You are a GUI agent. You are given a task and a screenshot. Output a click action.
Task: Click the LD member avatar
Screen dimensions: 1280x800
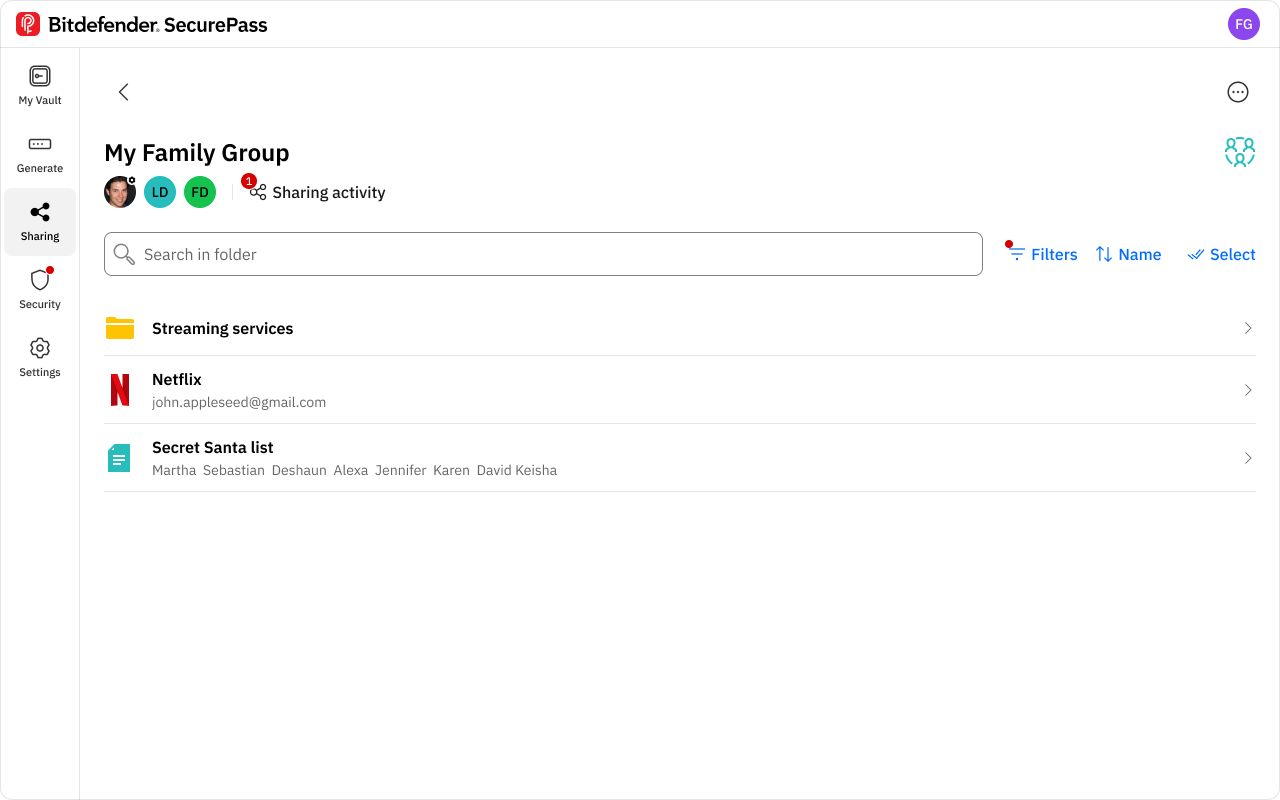coord(160,192)
